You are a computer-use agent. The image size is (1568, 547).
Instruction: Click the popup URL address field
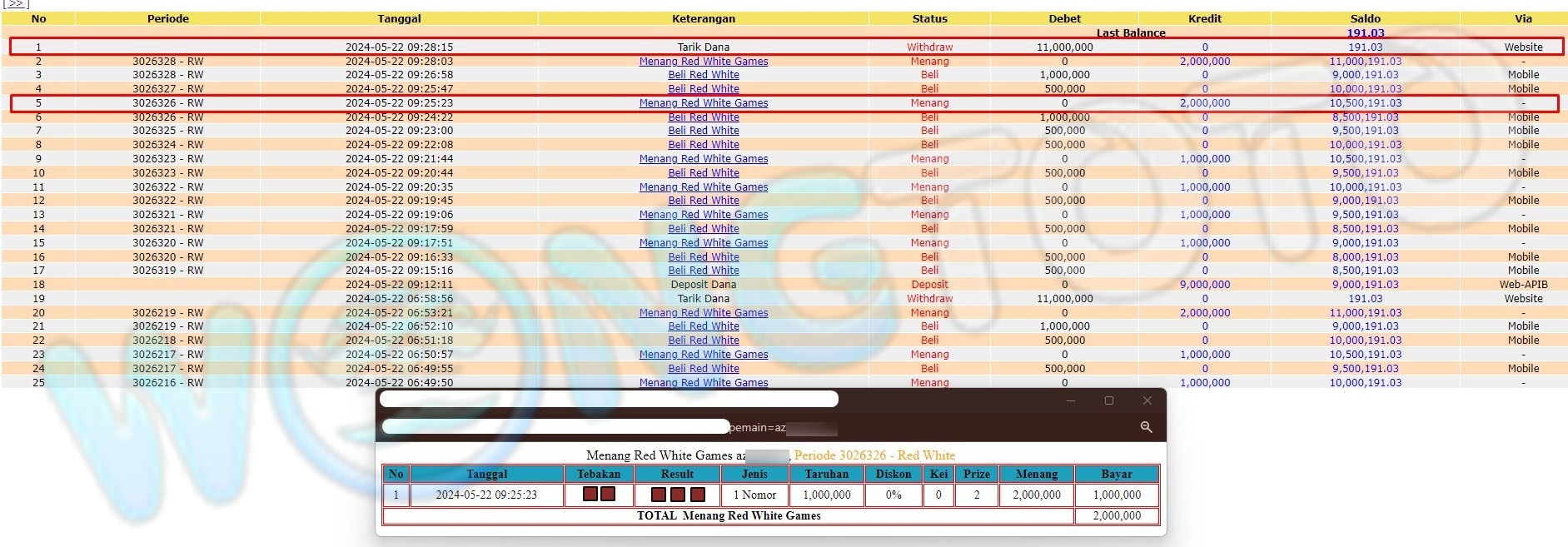[x=555, y=427]
